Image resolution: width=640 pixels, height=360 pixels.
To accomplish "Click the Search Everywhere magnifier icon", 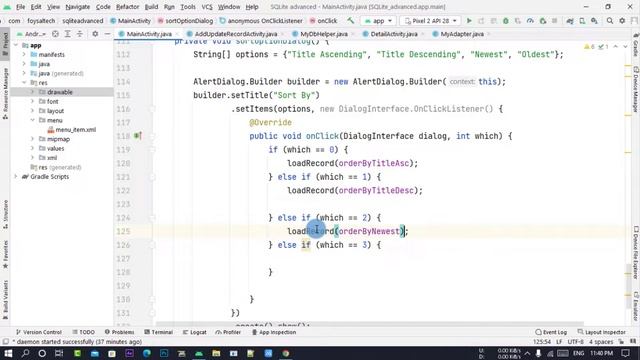I will tap(610, 21).
